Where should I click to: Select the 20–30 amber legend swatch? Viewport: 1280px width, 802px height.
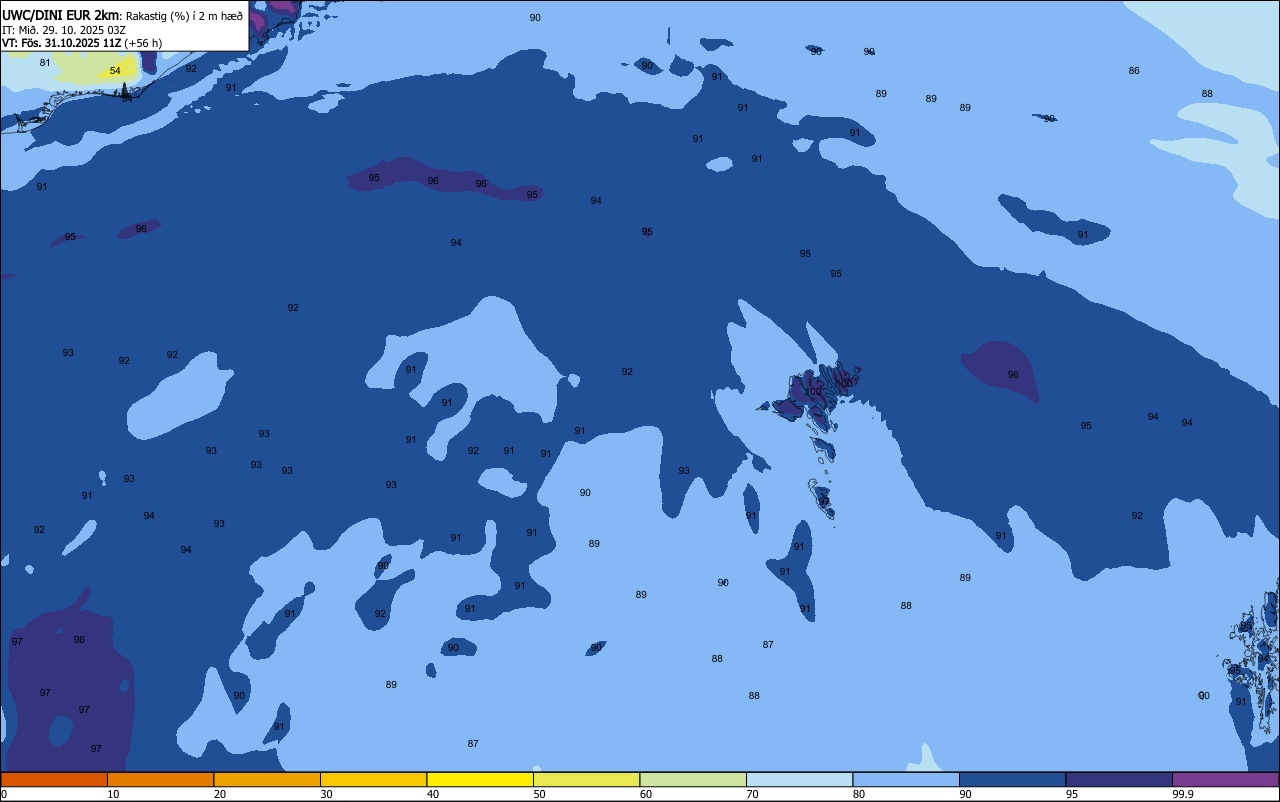point(267,779)
